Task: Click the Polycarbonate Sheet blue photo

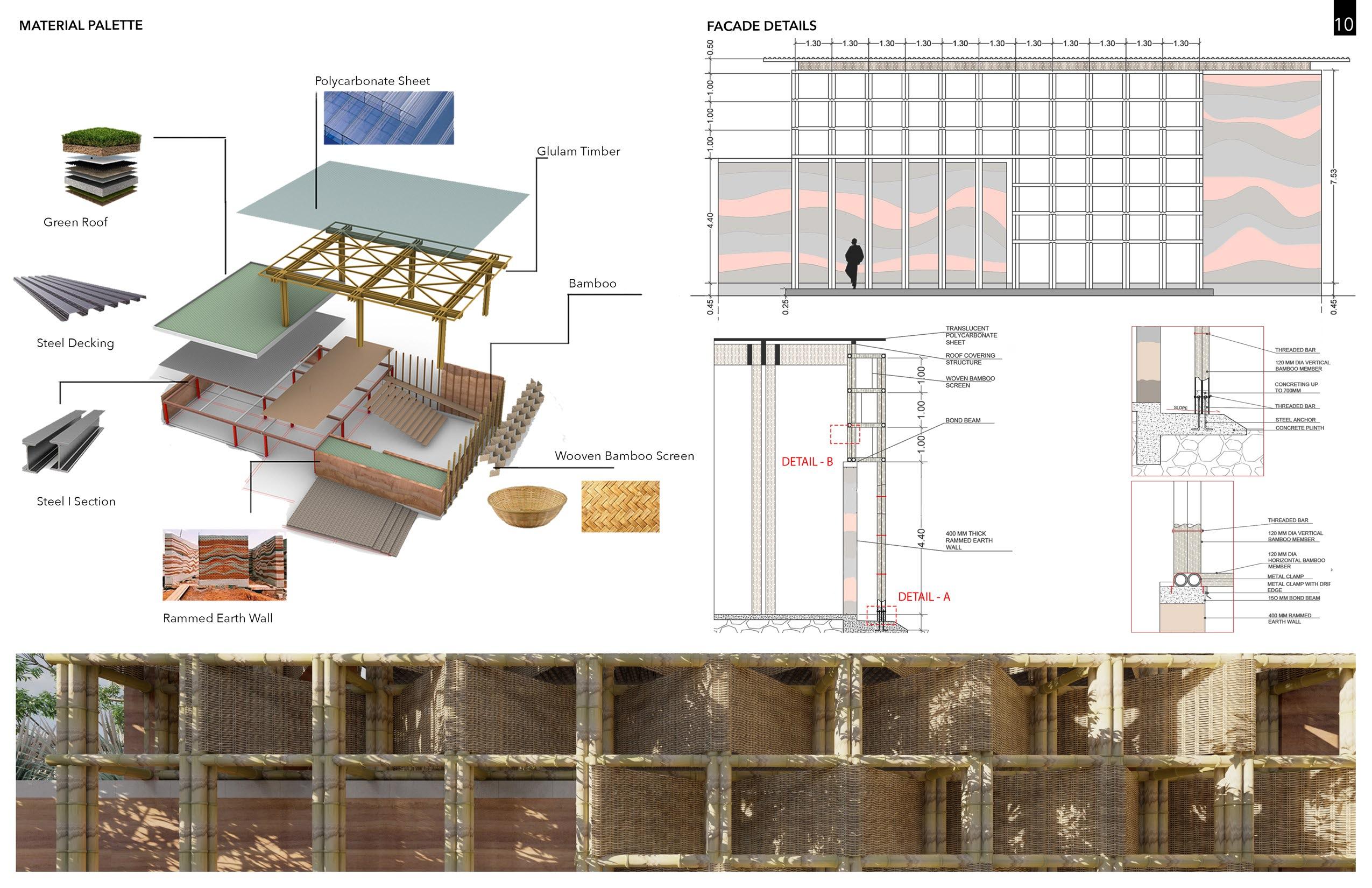Action: (x=388, y=118)
